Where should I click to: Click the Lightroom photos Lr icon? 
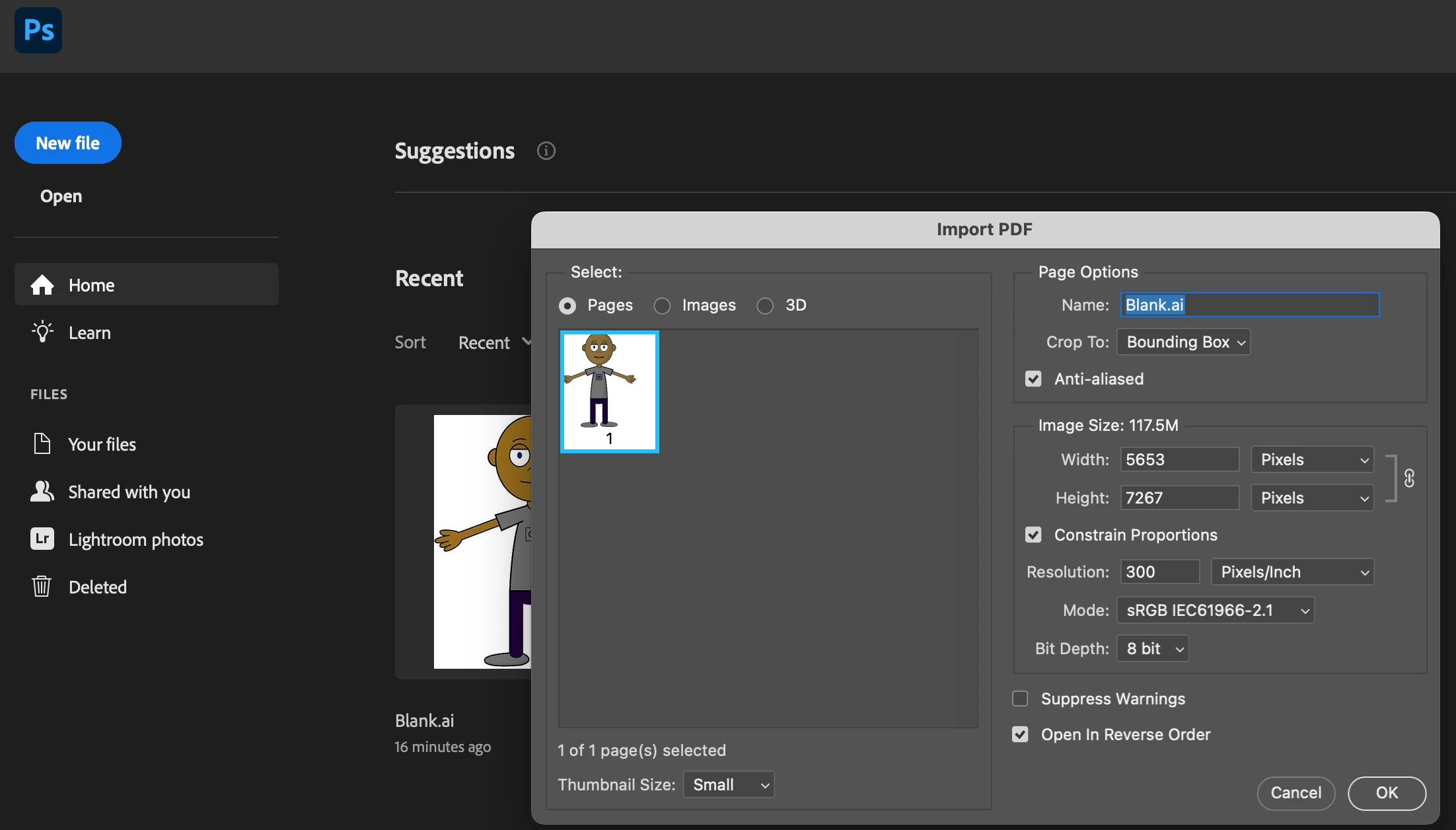click(42, 539)
